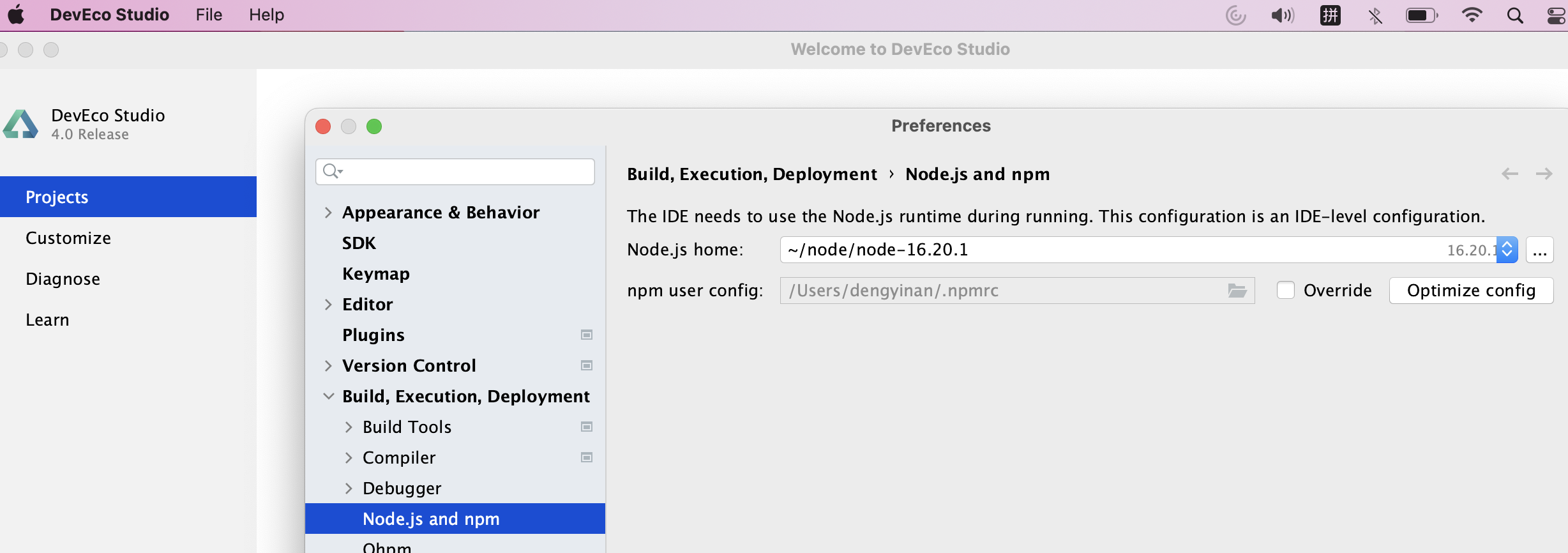1568x553 pixels.
Task: Open the Apple menu
Action: [x=16, y=15]
